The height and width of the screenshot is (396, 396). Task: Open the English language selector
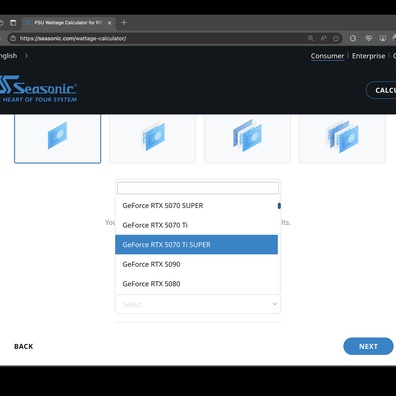pos(13,56)
